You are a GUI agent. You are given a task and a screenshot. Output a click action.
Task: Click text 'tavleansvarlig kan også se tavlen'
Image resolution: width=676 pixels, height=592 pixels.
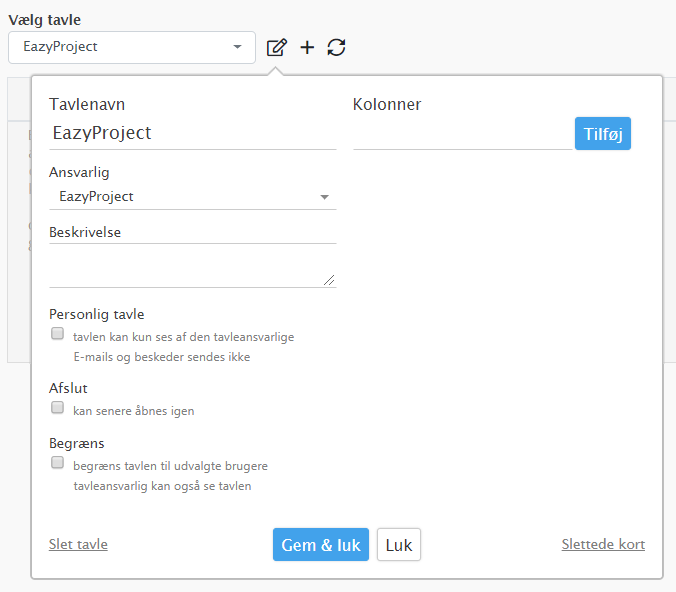[162, 486]
